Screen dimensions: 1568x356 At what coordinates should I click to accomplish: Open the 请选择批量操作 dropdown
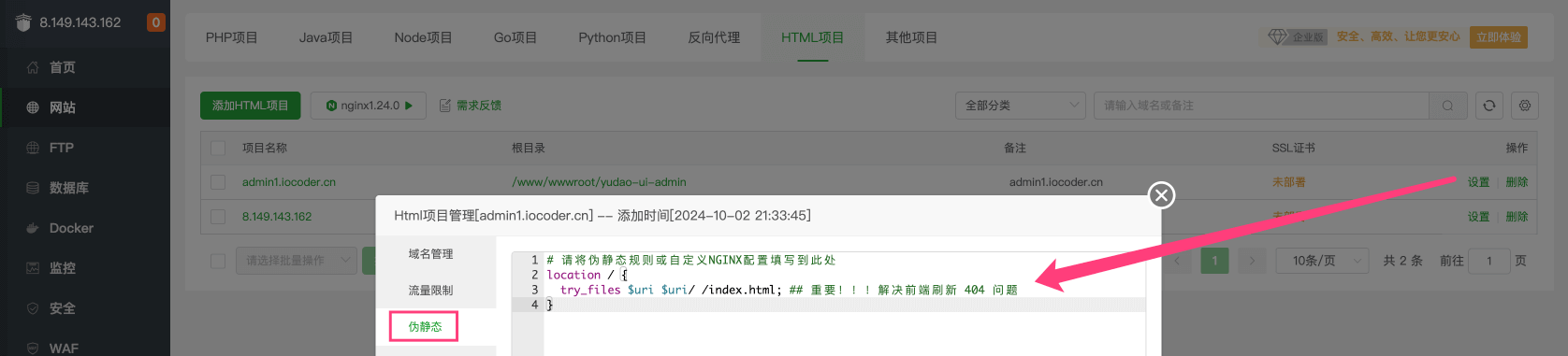[296, 261]
